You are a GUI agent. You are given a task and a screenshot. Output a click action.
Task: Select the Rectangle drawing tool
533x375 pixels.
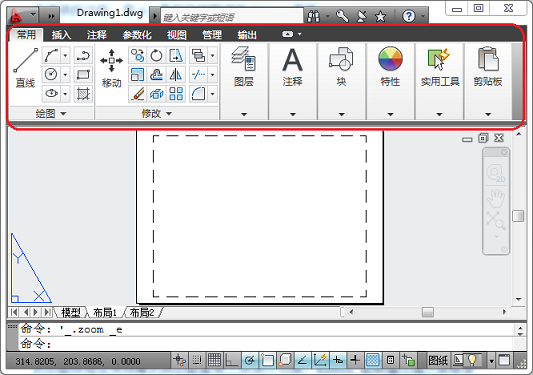(83, 74)
